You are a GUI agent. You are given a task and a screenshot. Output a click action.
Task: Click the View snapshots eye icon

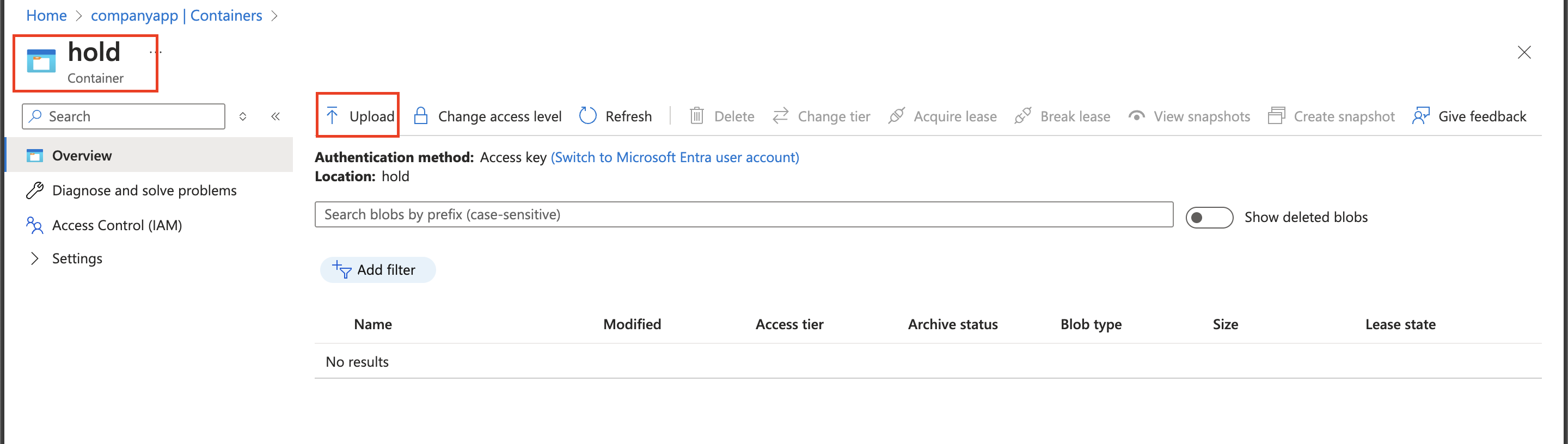1136,115
